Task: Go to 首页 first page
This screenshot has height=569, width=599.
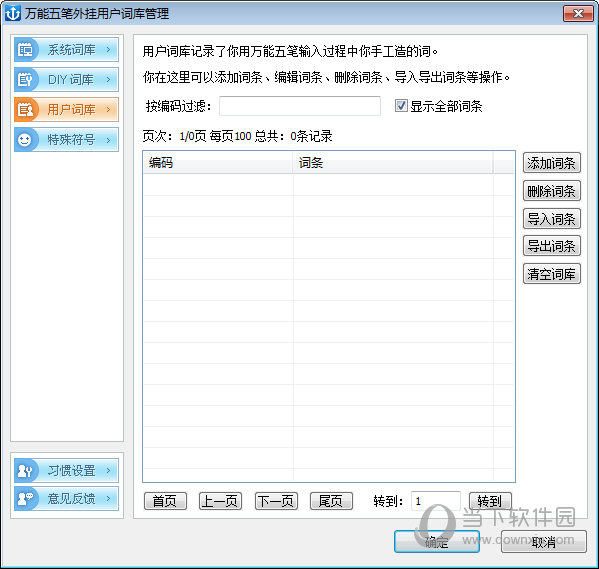Action: tap(165, 501)
